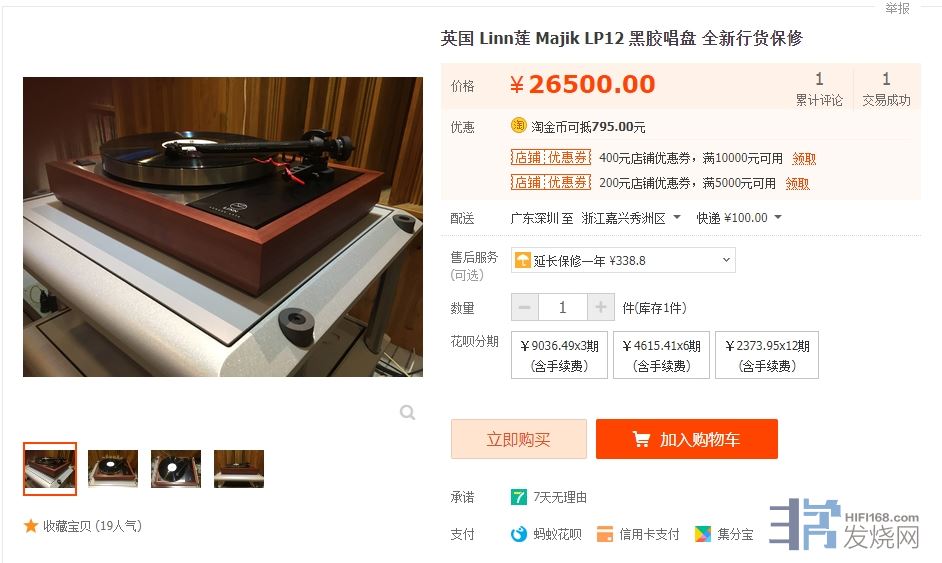Expand the express shipping fee dropdown
The image size is (942, 563).
coord(778,217)
